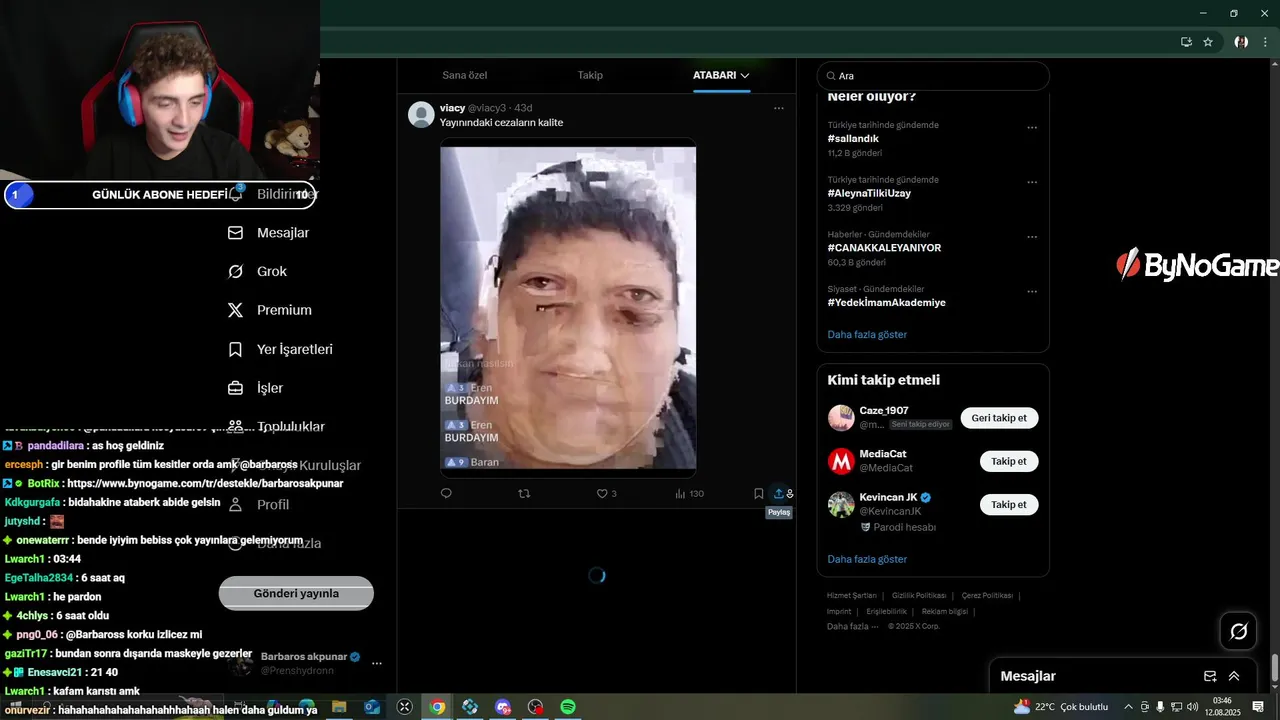The width and height of the screenshot is (1280, 720).
Task: Bookmark this page with the star icon
Action: pyautogui.click(x=1208, y=42)
